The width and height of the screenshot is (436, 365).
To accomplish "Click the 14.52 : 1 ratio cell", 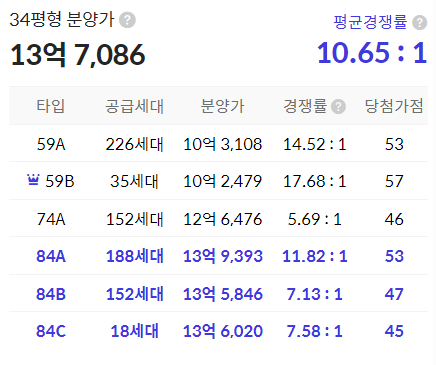I will [x=315, y=144].
